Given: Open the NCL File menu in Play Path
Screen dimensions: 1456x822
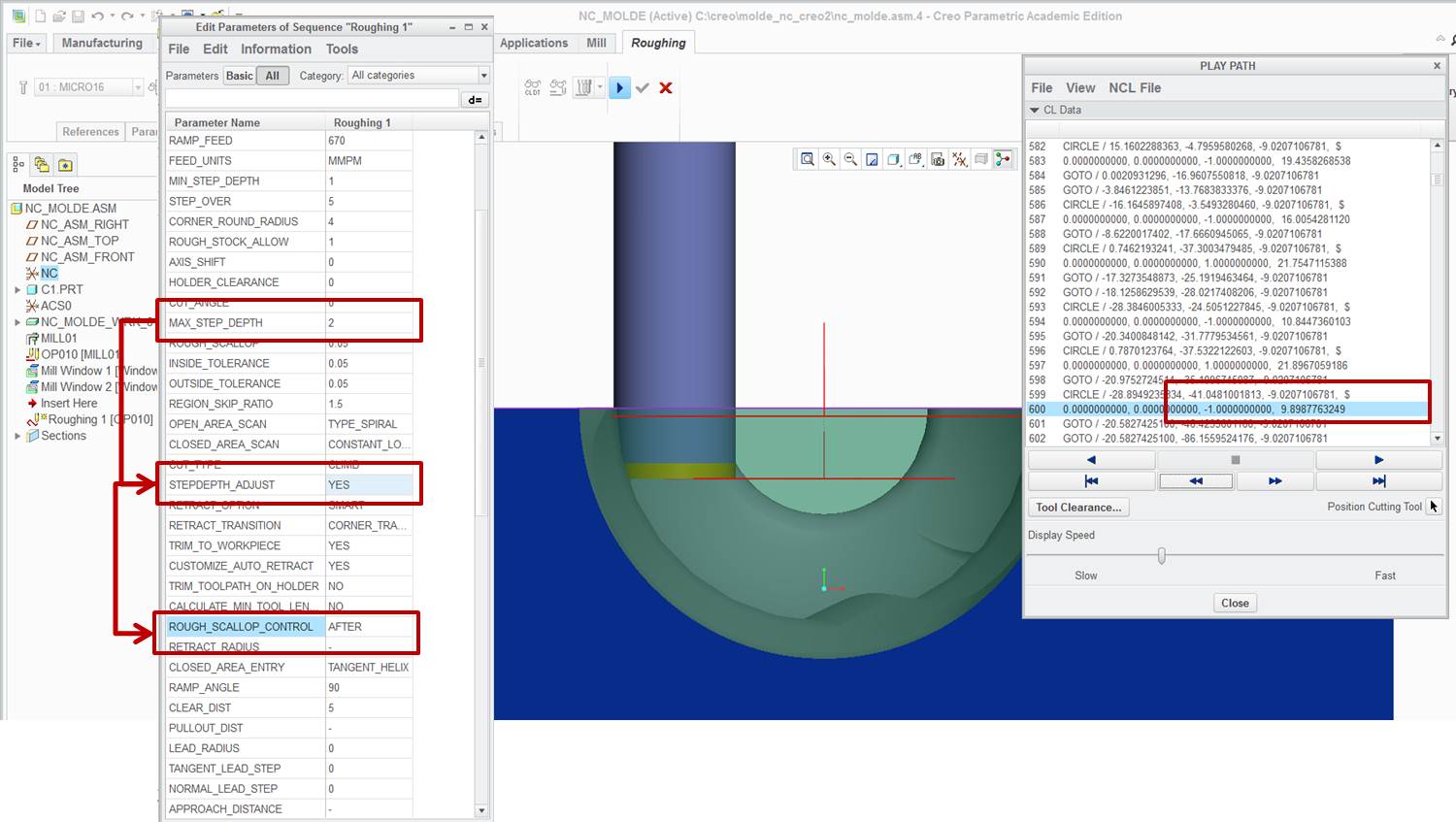Looking at the screenshot, I should point(1135,87).
